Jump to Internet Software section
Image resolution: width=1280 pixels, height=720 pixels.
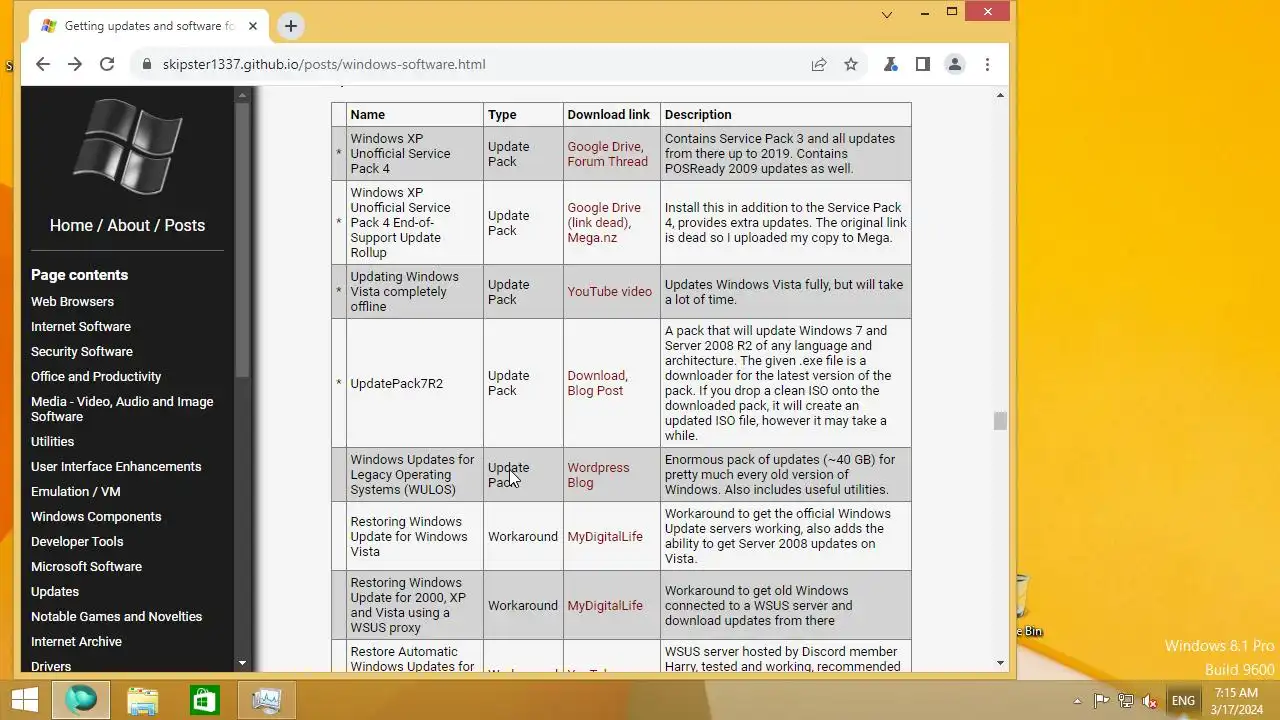tap(81, 326)
